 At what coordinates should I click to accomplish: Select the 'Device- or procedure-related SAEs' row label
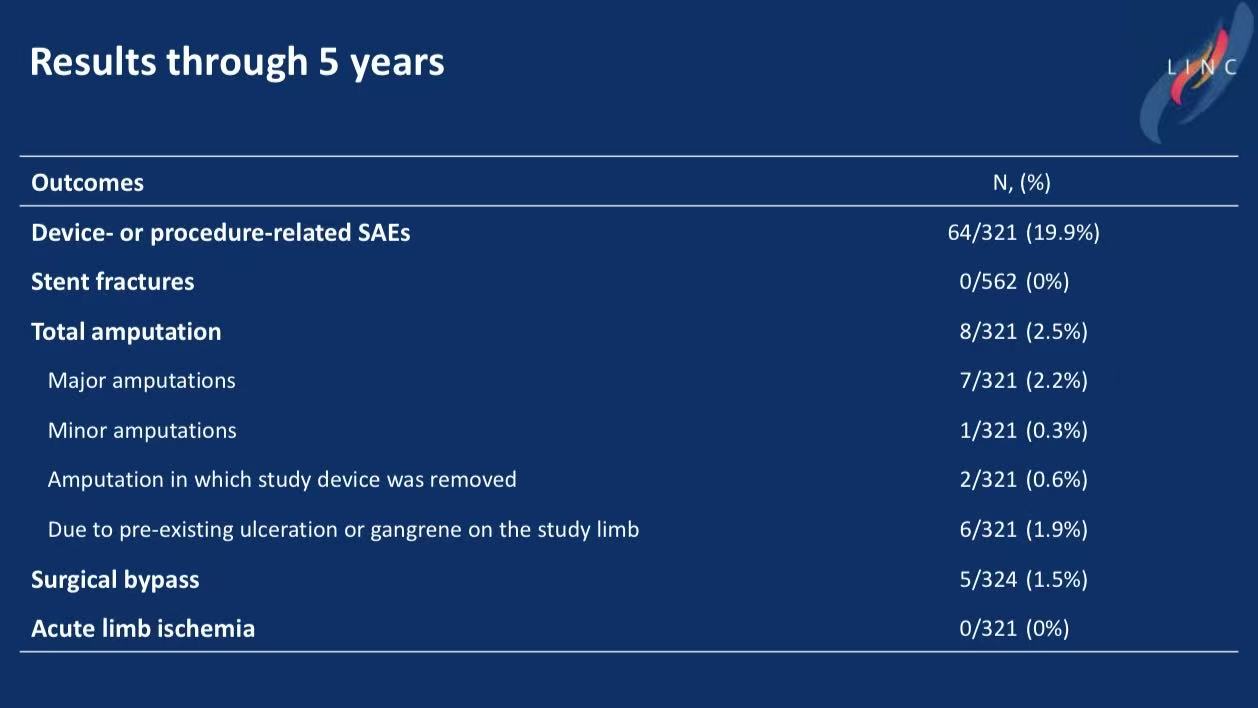coord(220,233)
